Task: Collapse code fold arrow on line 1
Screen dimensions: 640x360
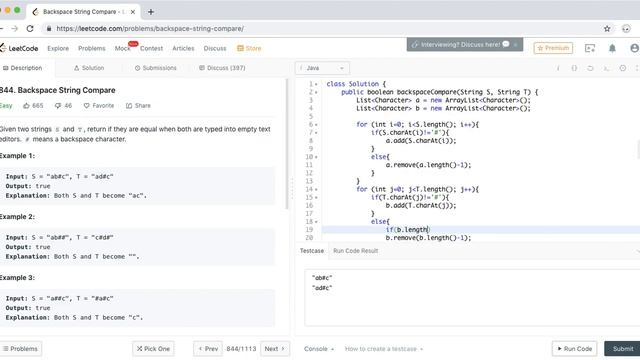Action: point(316,84)
